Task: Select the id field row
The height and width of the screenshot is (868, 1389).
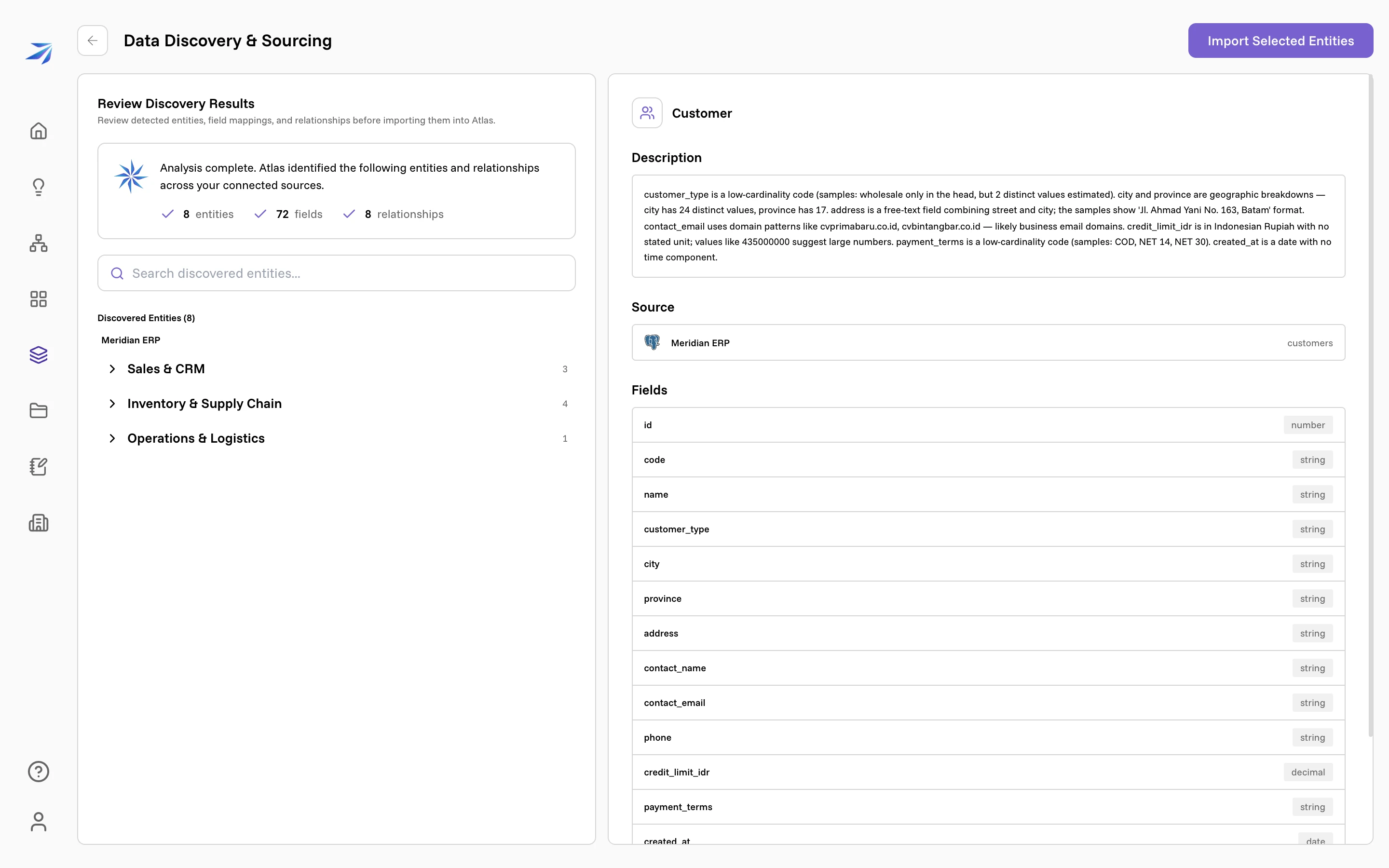Action: pos(988,425)
